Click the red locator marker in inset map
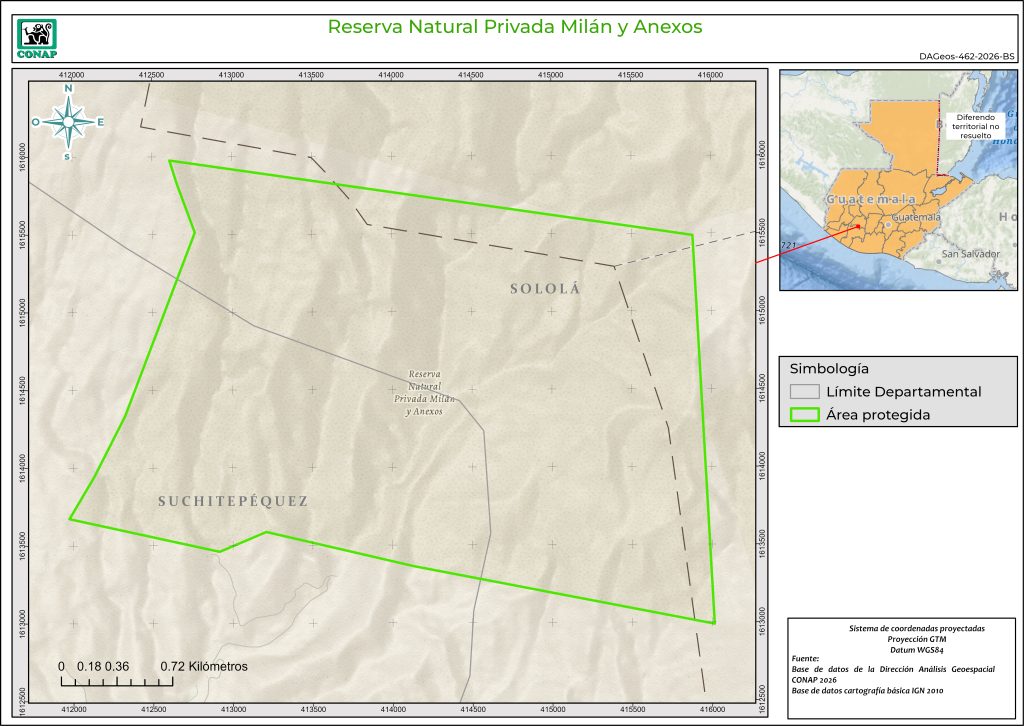 [x=859, y=227]
